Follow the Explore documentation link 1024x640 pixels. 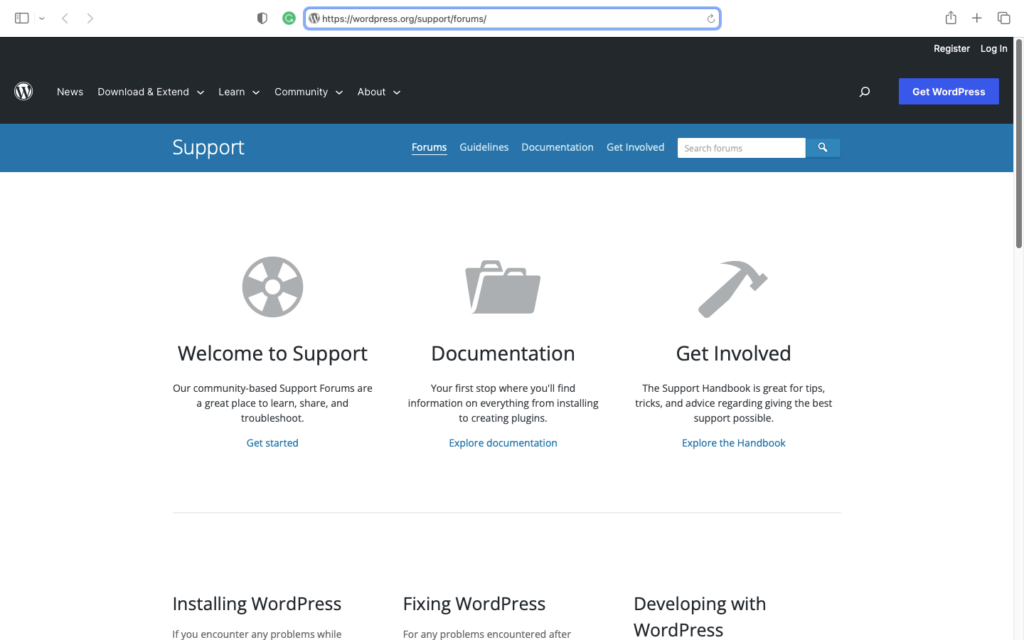point(503,443)
